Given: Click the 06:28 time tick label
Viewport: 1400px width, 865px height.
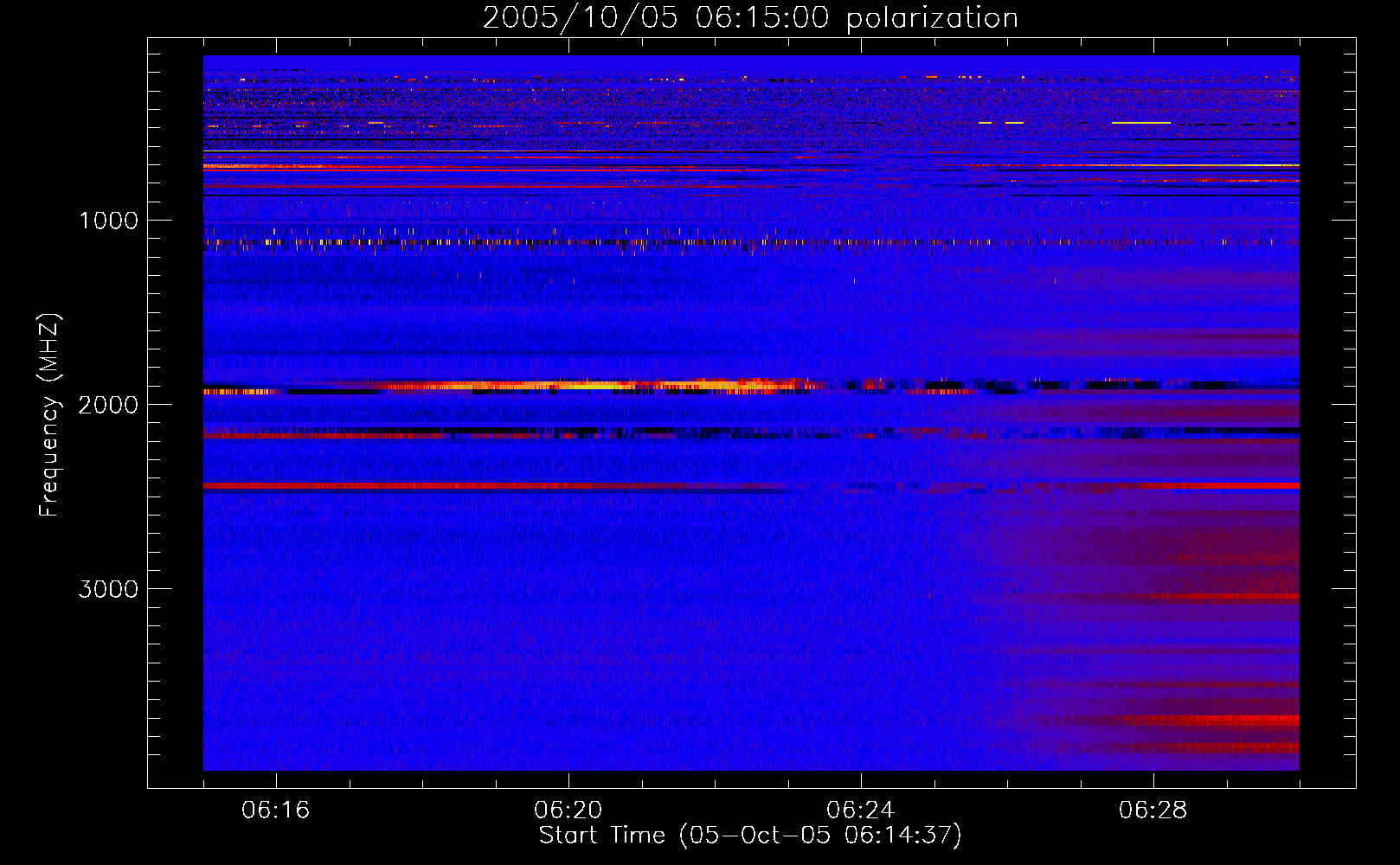Looking at the screenshot, I should pos(1153,811).
